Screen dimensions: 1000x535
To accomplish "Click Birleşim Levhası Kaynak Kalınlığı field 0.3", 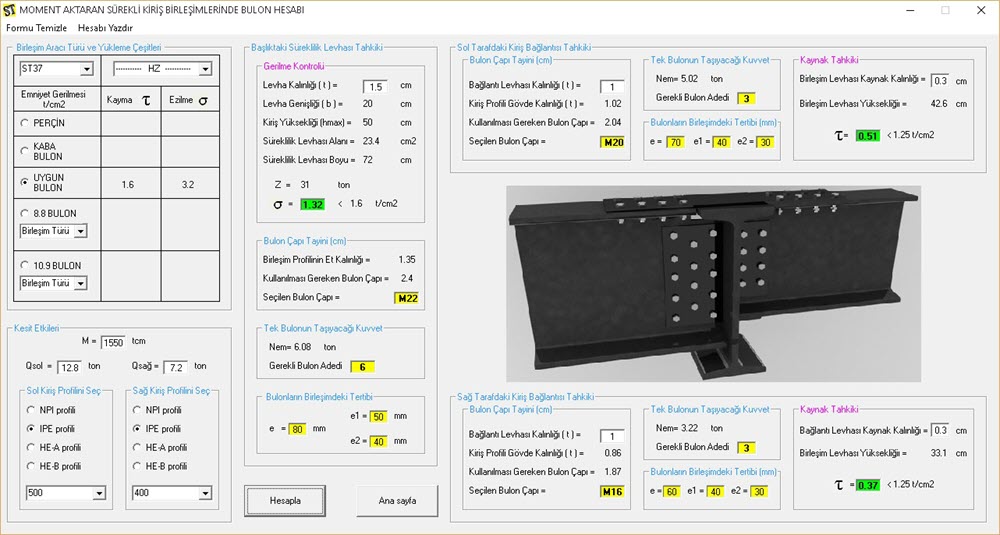I will (x=940, y=80).
